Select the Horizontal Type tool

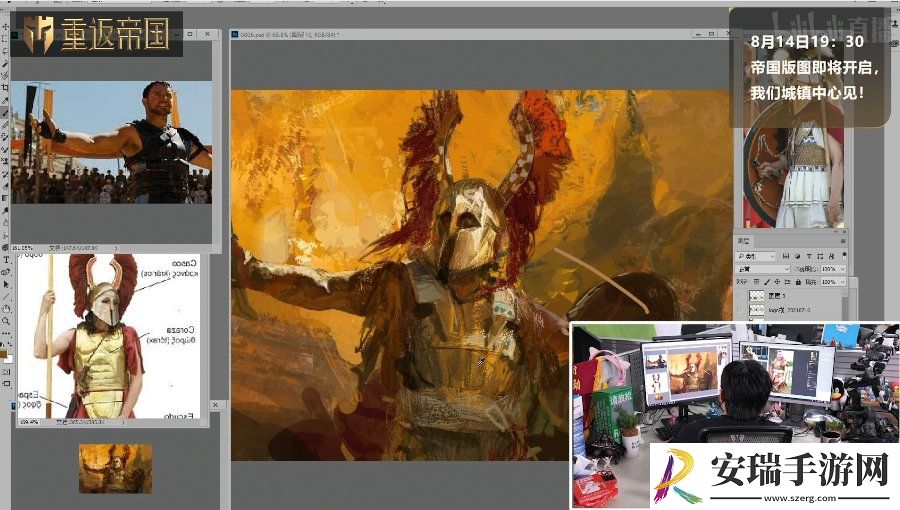tap(6, 260)
